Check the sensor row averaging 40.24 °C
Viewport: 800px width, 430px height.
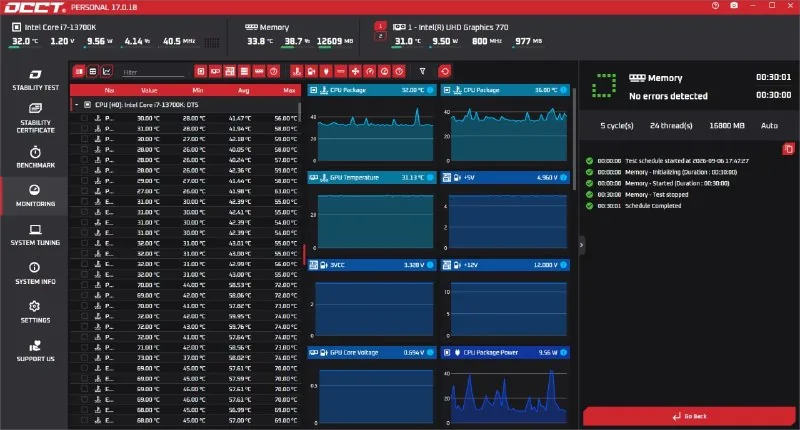pyautogui.click(x=84, y=160)
